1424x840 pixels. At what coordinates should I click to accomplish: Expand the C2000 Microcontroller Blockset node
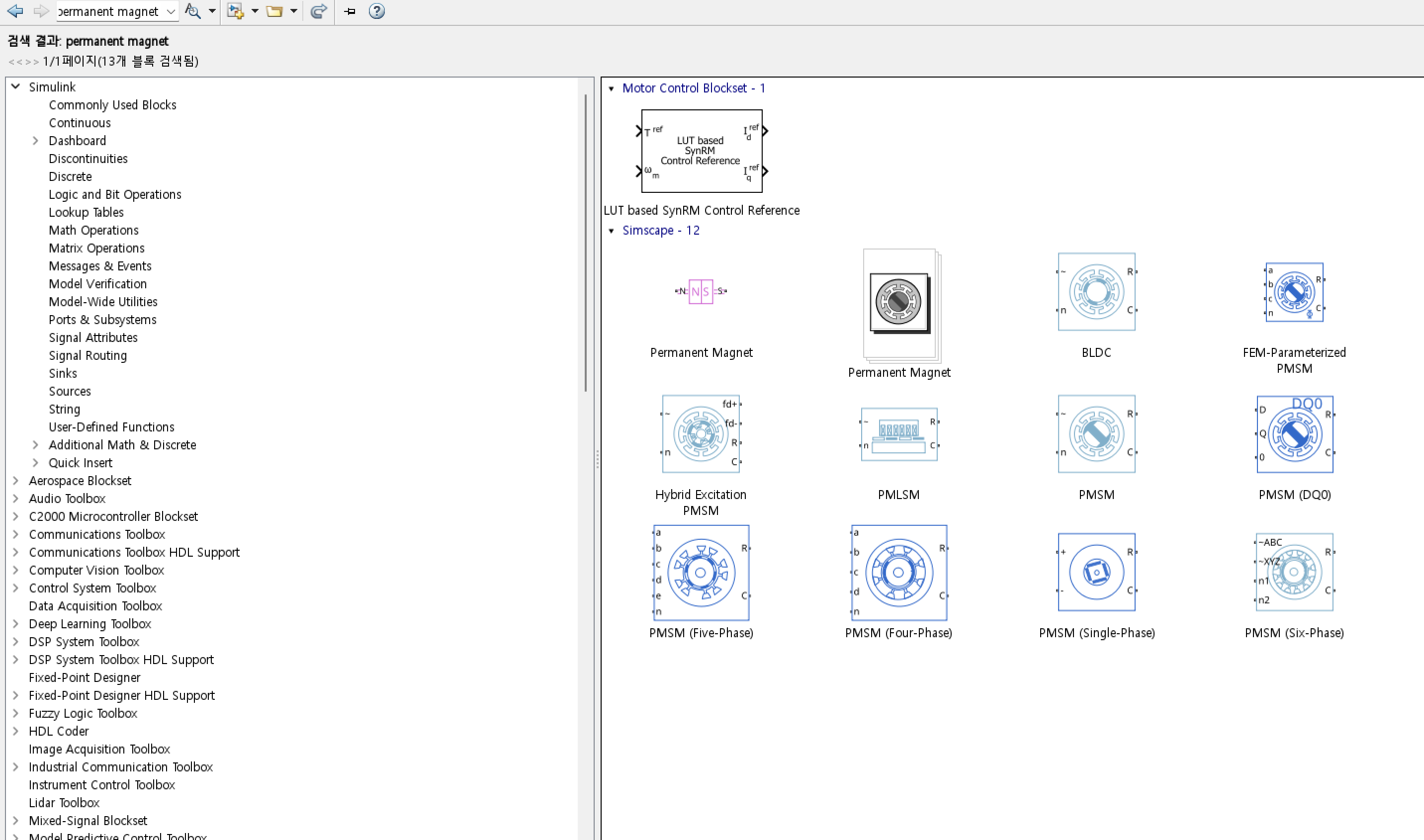point(16,517)
